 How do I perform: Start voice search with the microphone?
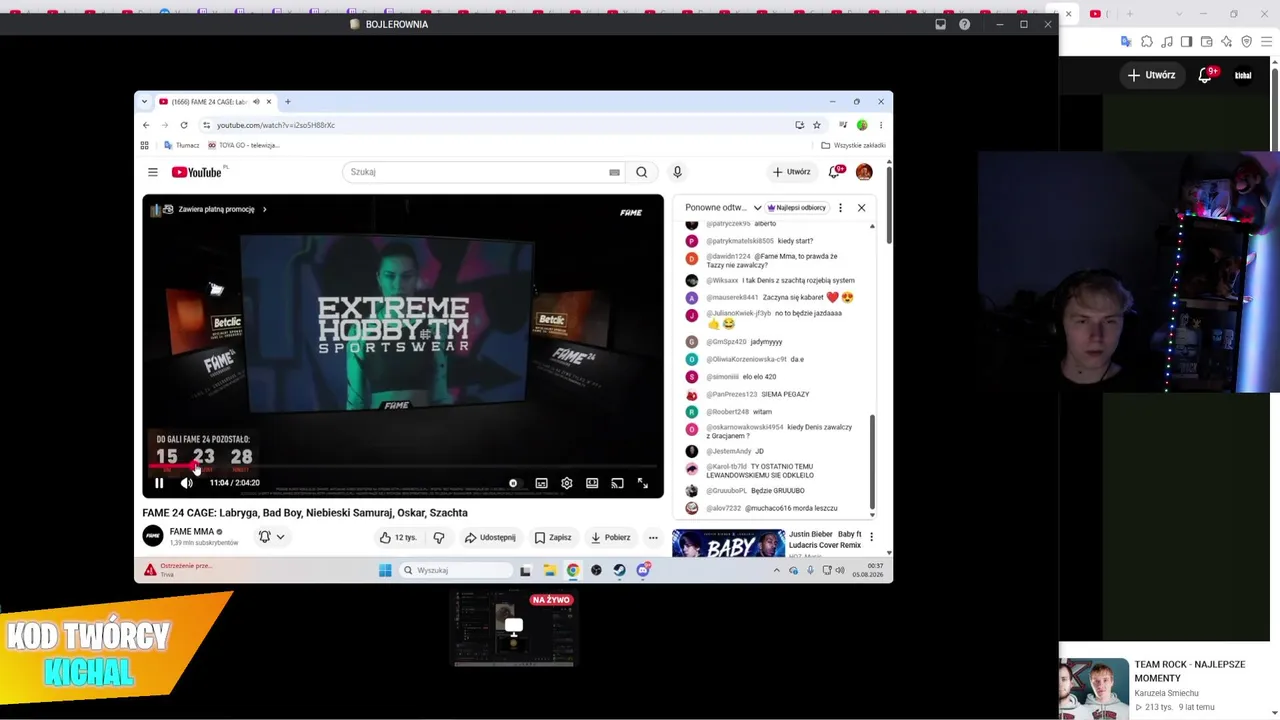(x=677, y=172)
